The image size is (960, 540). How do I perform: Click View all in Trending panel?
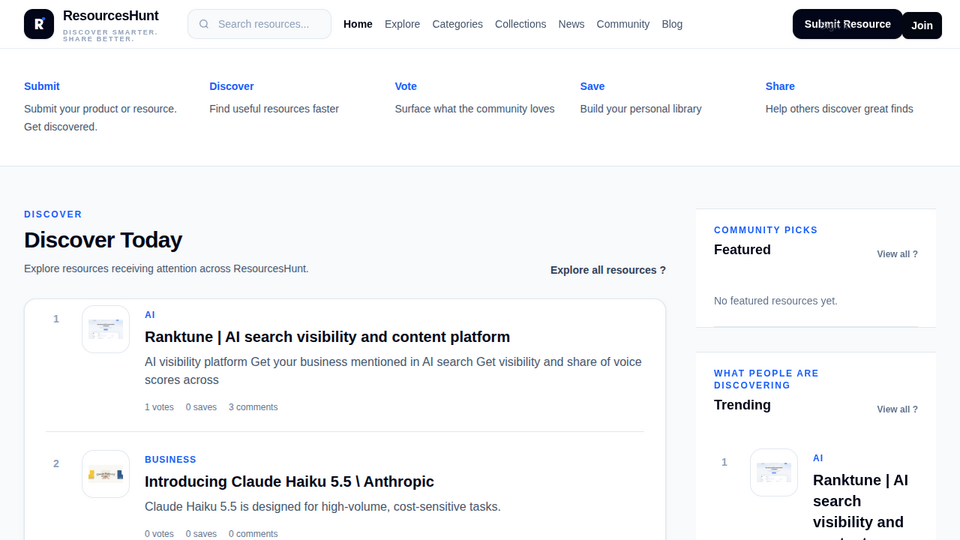897,410
